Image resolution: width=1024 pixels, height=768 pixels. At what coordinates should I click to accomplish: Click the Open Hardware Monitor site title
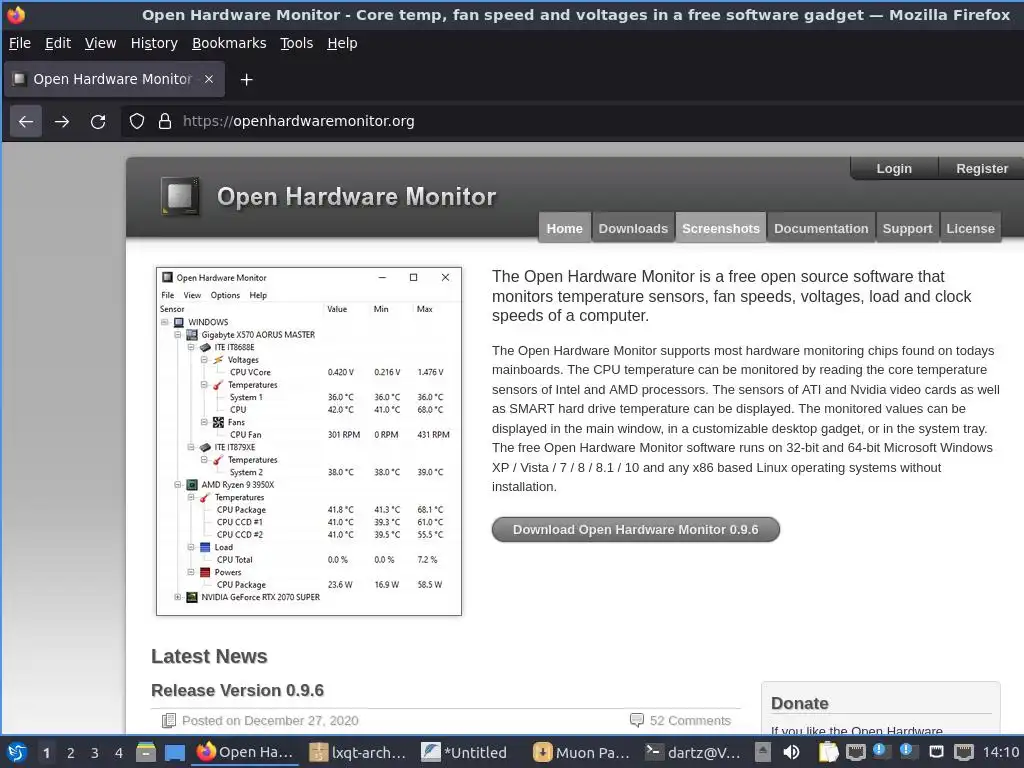(x=357, y=197)
